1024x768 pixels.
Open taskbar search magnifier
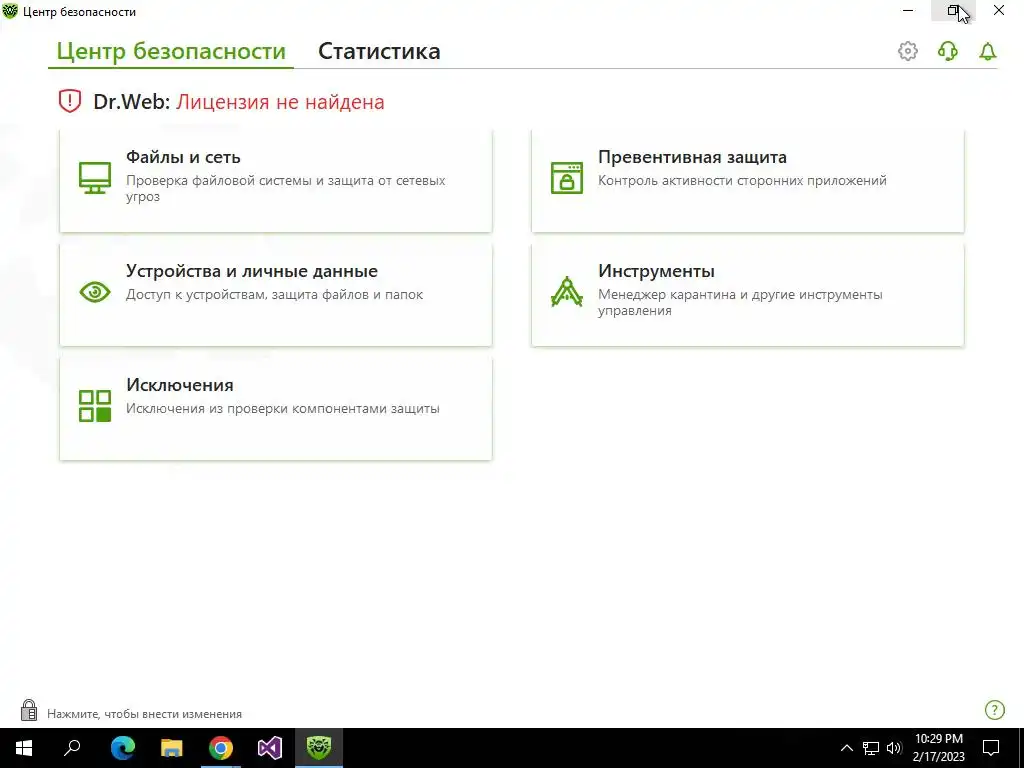pos(72,748)
